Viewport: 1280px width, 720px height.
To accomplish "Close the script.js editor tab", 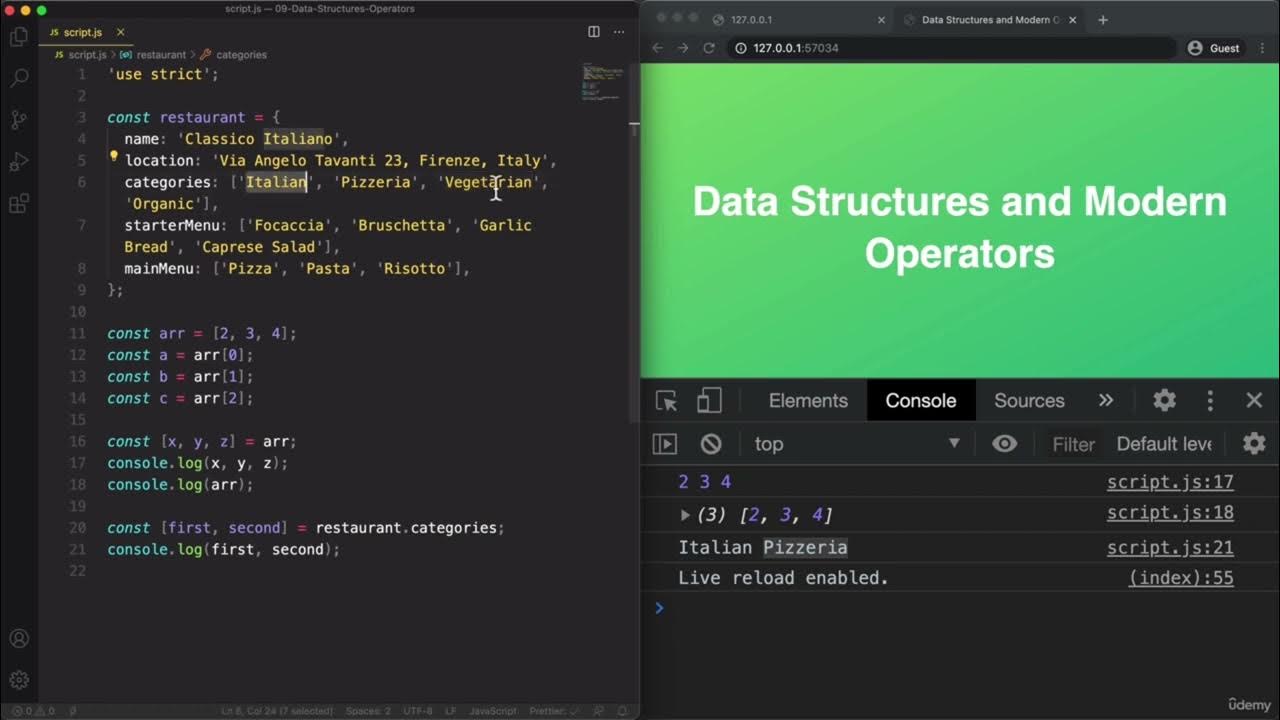I will coord(120,32).
